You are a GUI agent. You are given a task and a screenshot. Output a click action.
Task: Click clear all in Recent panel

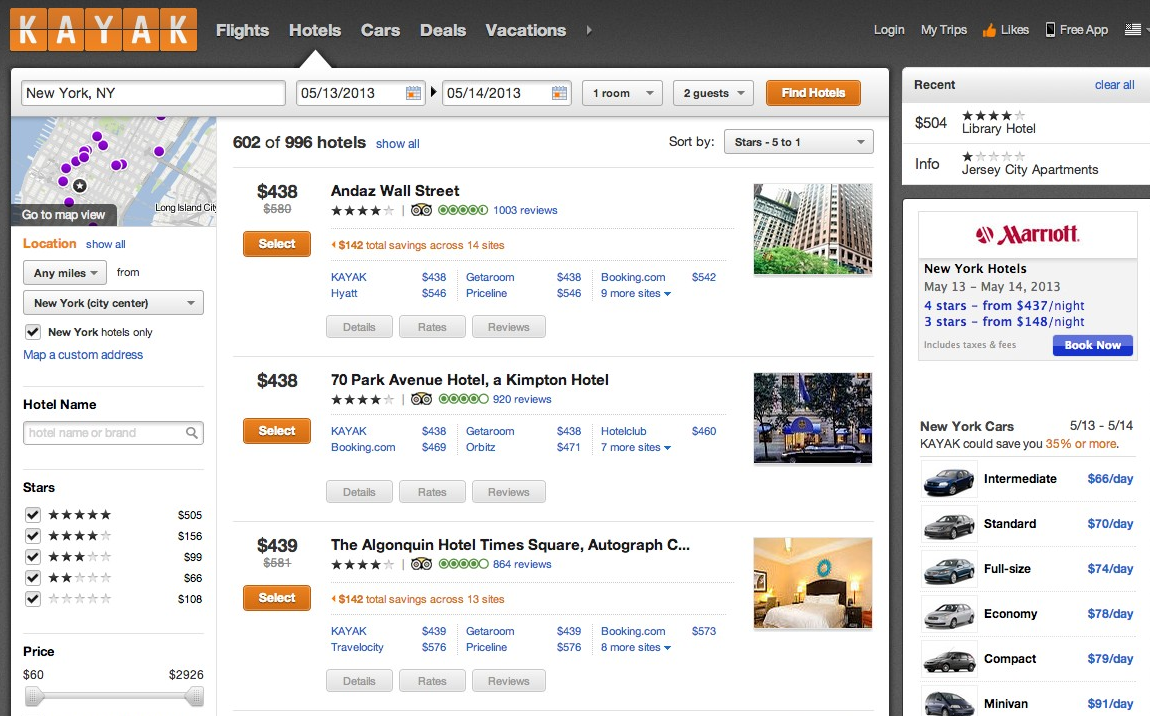[x=1114, y=85]
